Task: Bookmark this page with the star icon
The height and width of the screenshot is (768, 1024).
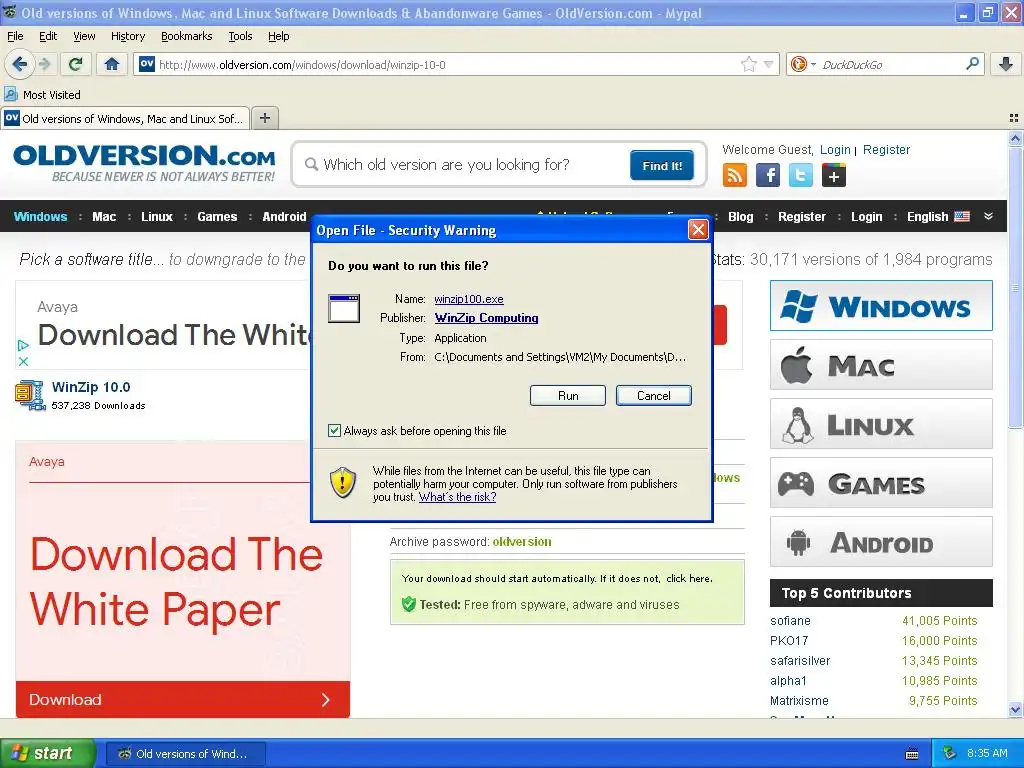Action: pos(748,64)
